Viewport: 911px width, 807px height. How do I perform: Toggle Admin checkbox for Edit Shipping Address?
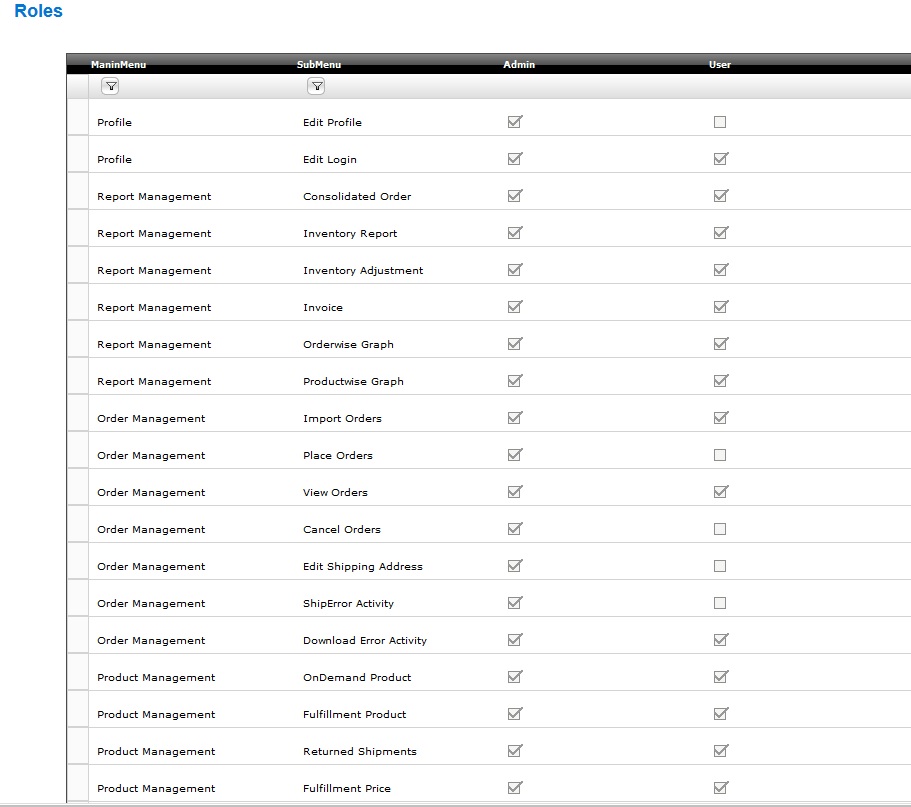pos(515,566)
